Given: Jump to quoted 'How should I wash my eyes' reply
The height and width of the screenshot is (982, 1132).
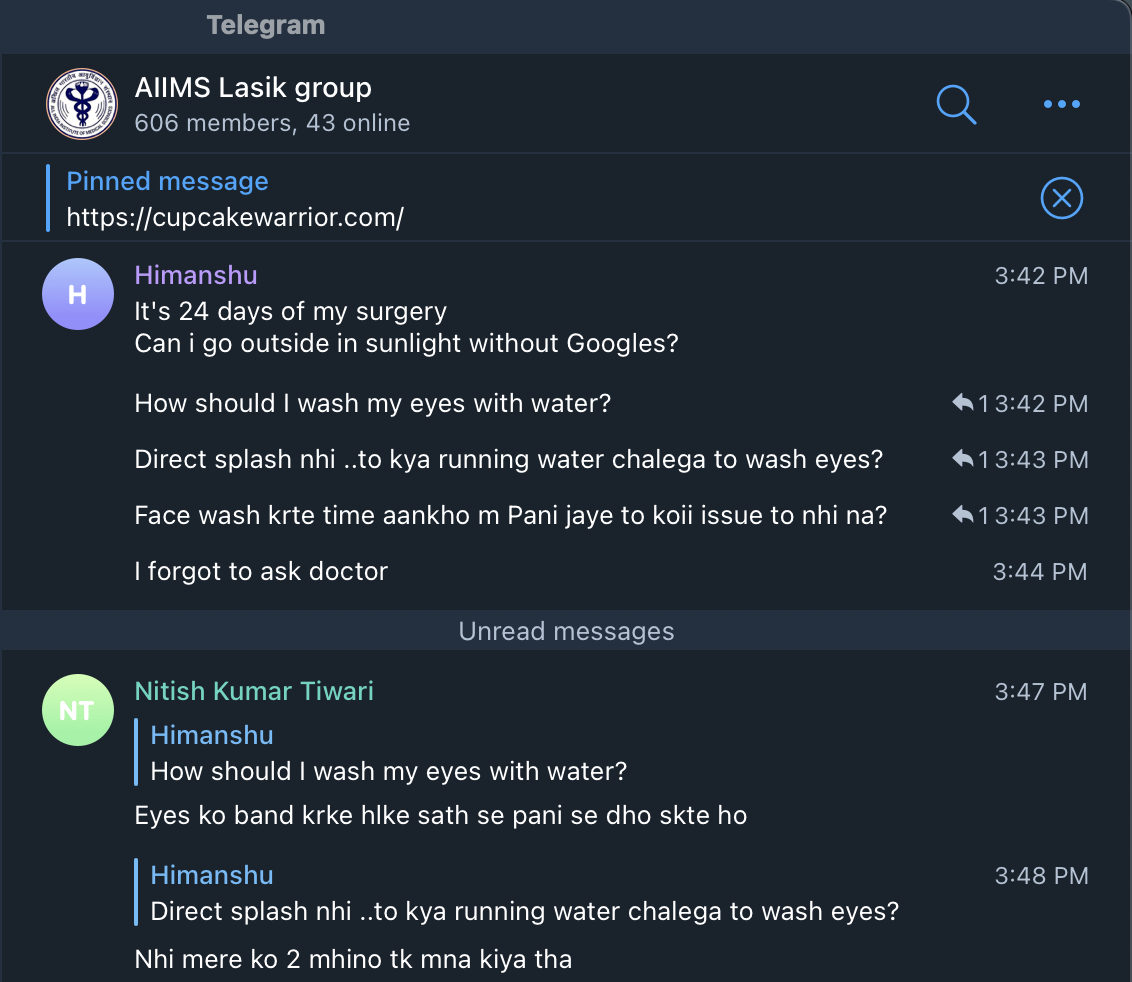Looking at the screenshot, I should (388, 771).
